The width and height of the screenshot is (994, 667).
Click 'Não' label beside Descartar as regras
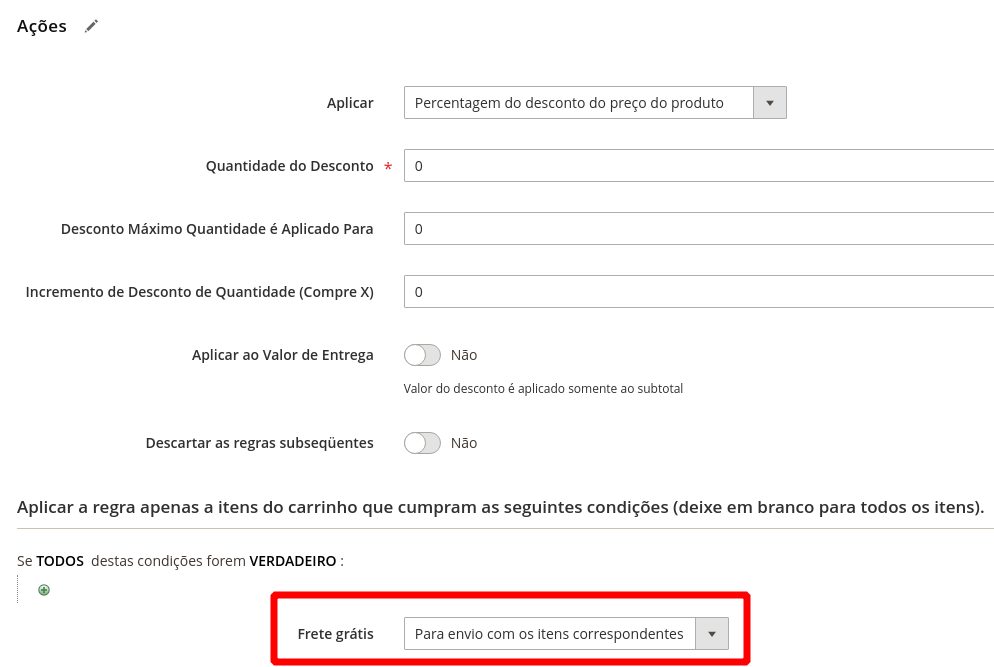[464, 443]
